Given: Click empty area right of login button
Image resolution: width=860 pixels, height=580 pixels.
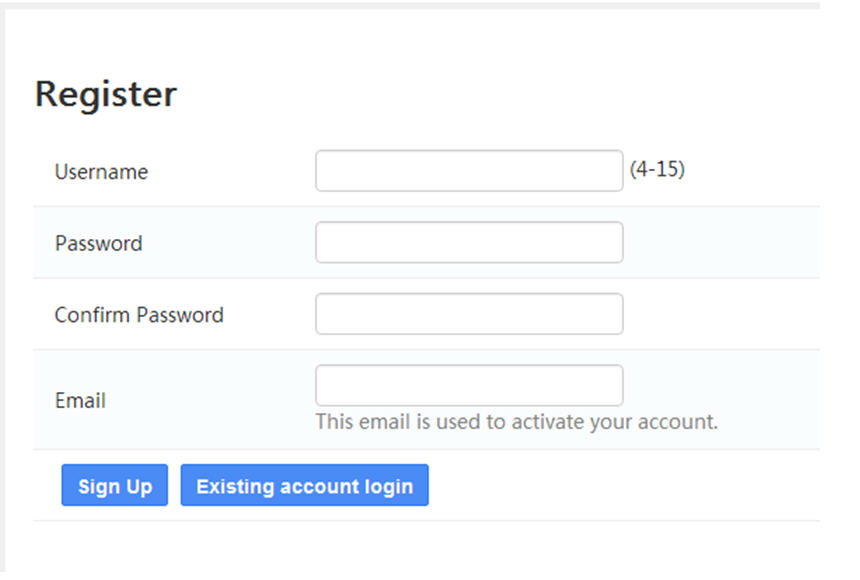Looking at the screenshot, I should 624,485.
